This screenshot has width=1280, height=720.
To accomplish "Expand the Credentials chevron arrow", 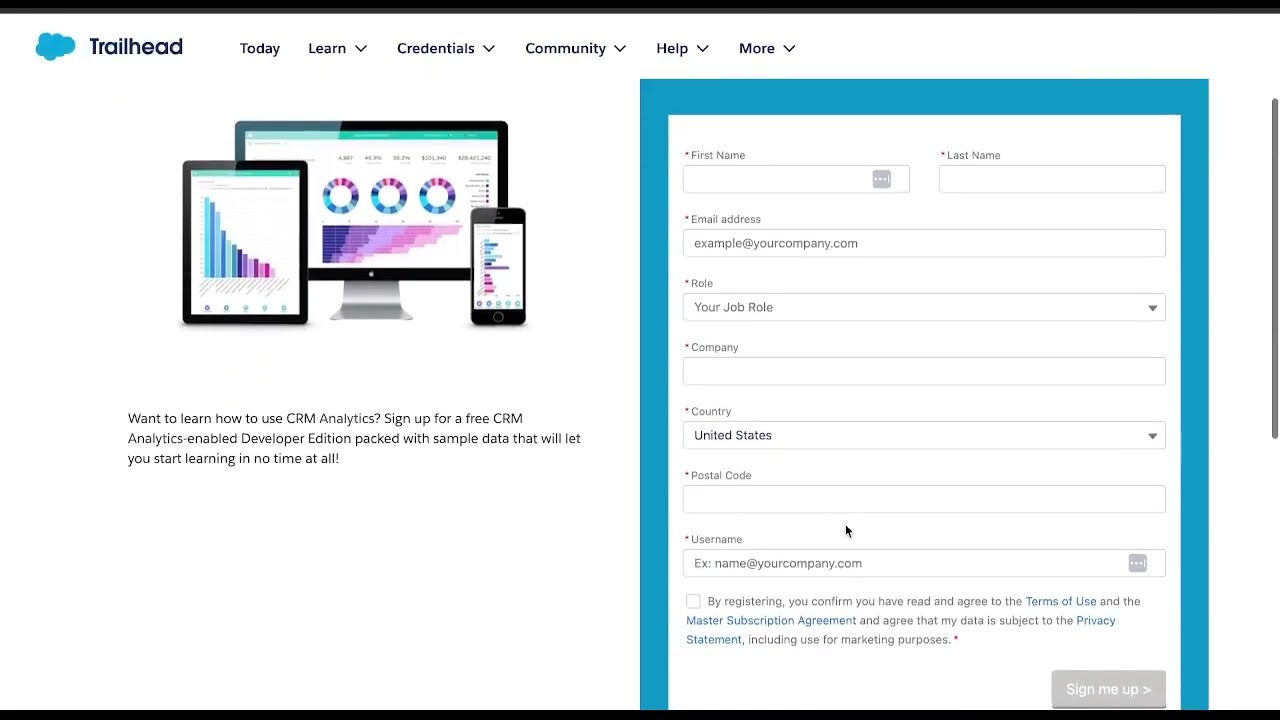I will (x=489, y=48).
